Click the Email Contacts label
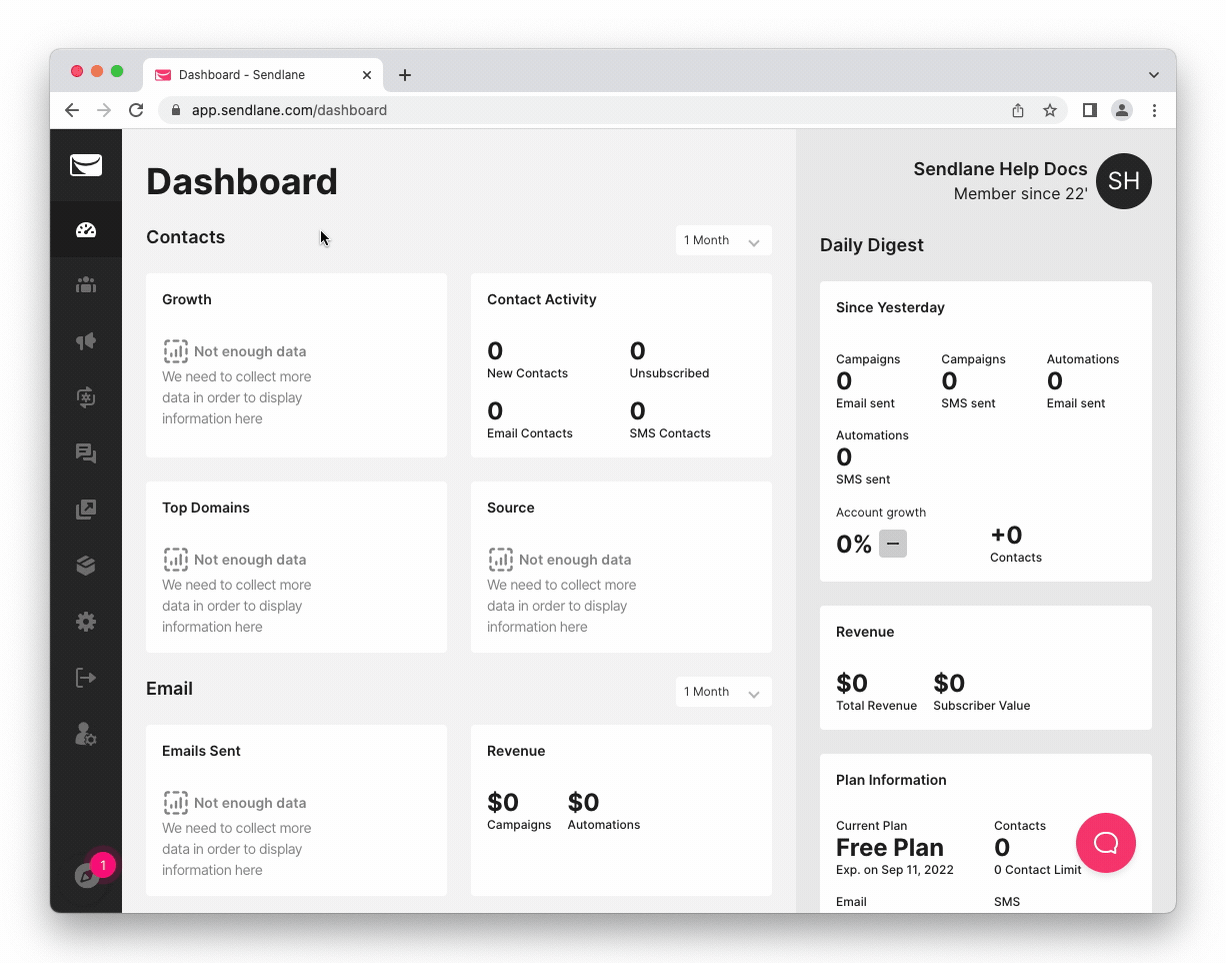1226x963 pixels. pos(530,433)
